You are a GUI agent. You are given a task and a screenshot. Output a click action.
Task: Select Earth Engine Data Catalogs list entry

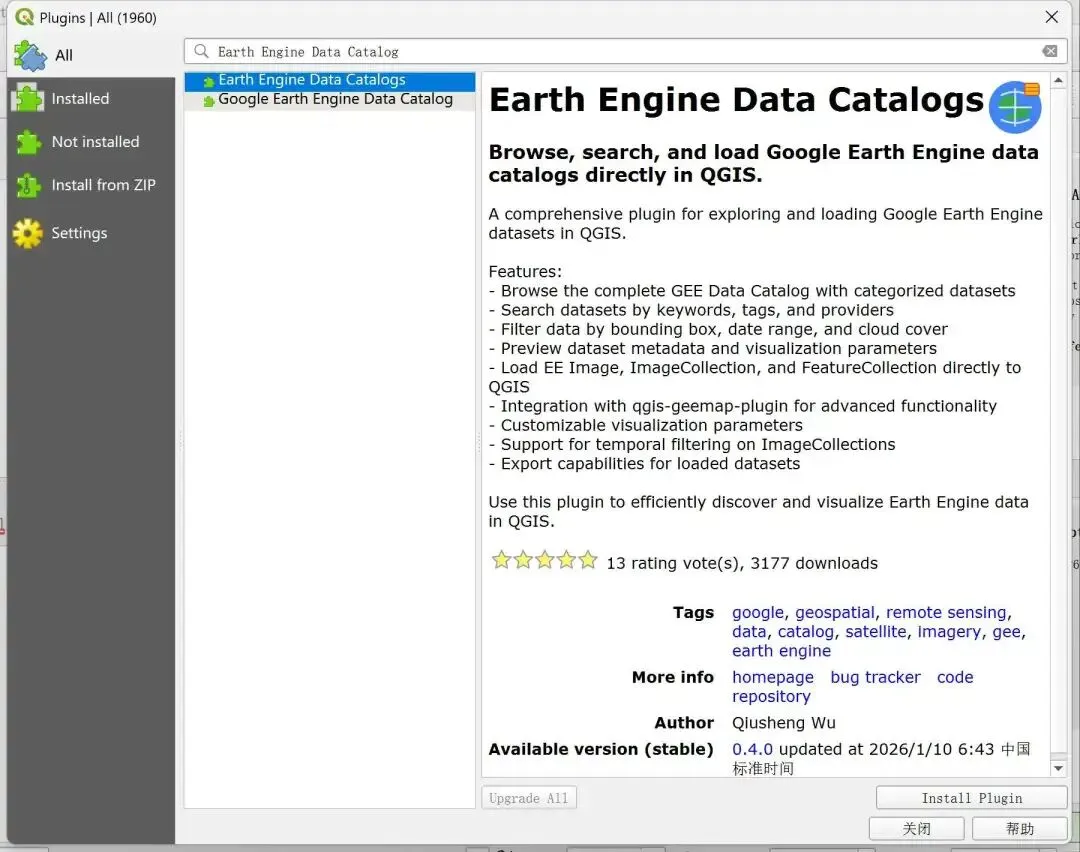(311, 80)
